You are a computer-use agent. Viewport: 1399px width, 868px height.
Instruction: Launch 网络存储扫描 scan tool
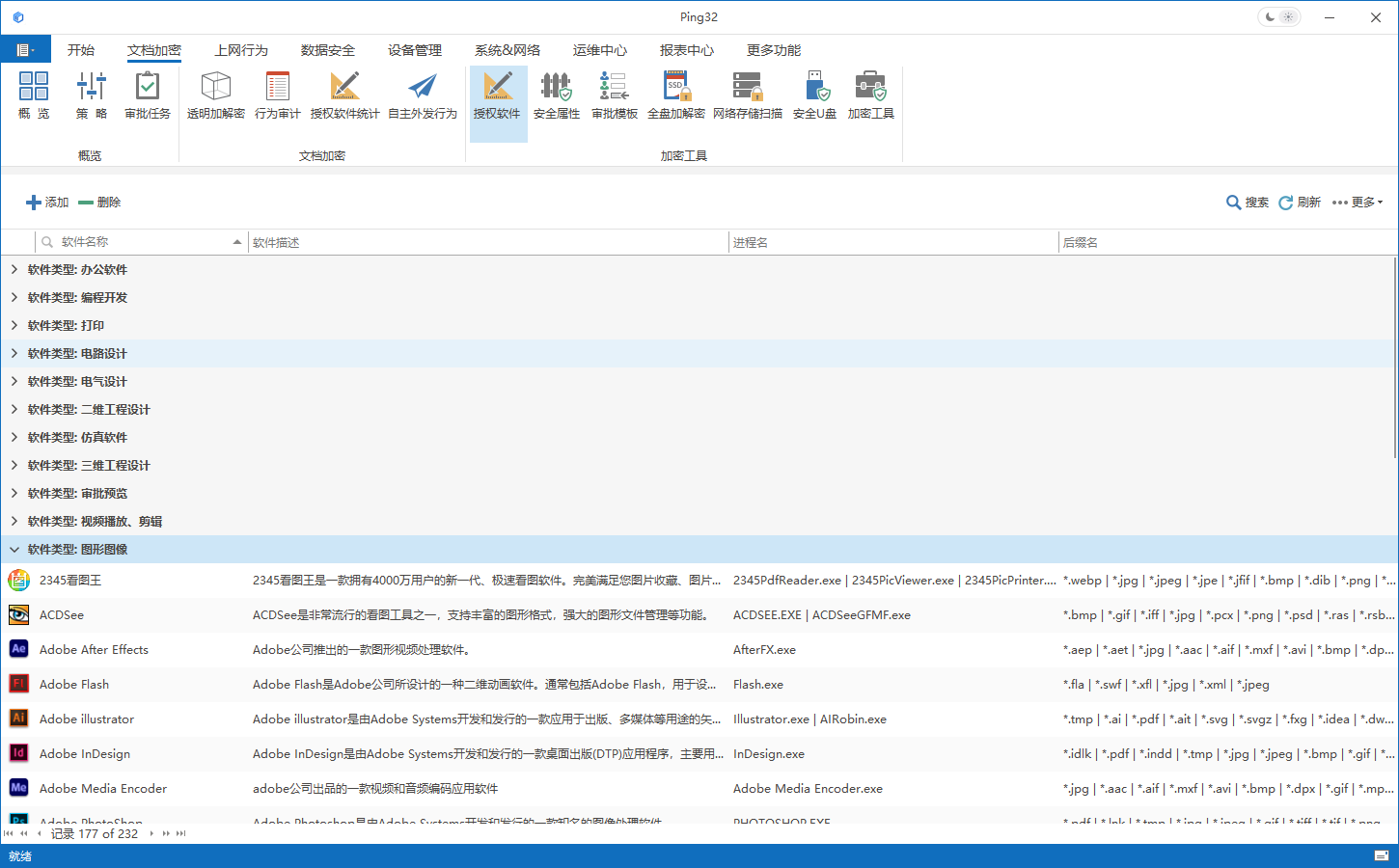(x=748, y=95)
